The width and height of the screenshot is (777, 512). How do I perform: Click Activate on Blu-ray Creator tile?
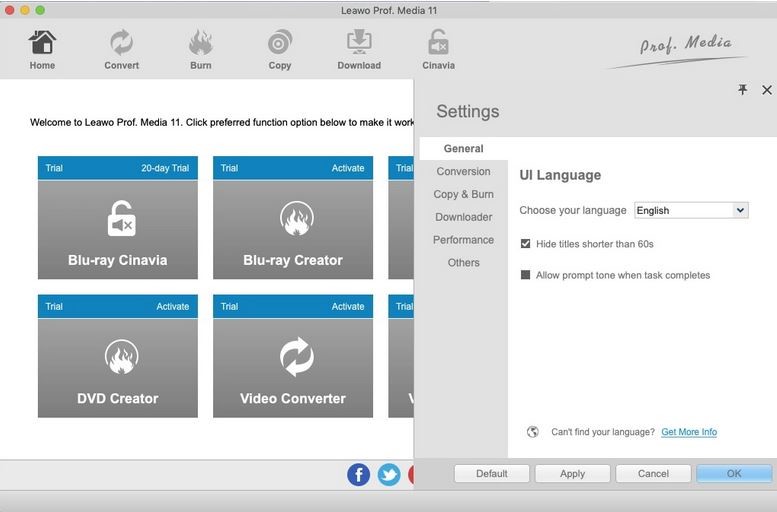click(348, 168)
